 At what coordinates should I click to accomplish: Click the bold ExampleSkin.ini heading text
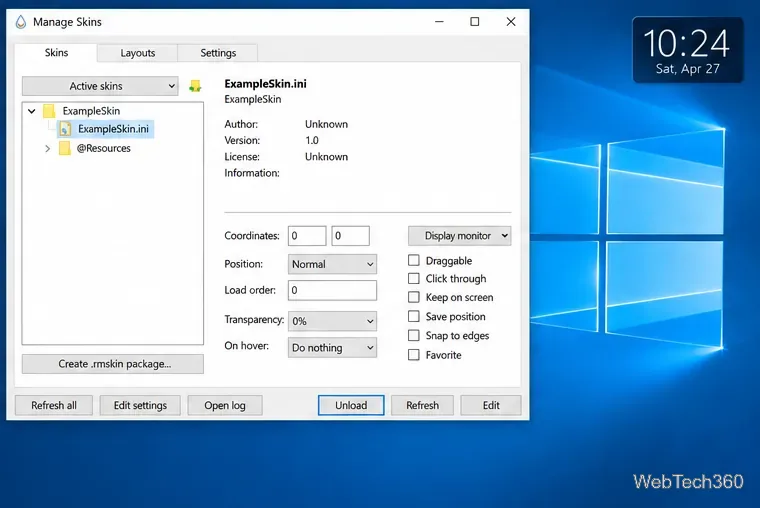265,84
